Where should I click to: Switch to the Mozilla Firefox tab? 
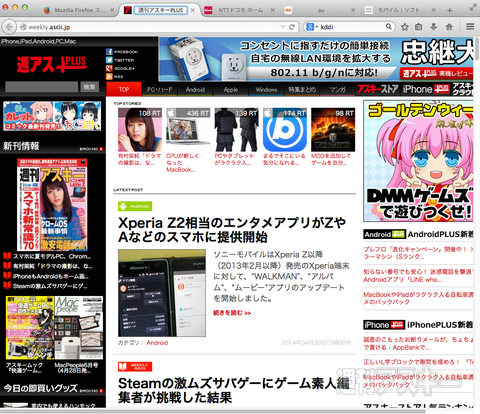click(x=79, y=10)
